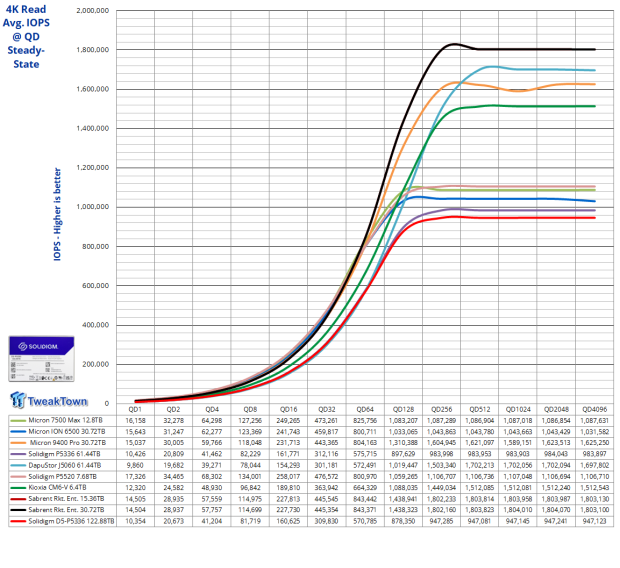The image size is (620, 568).
Task: Click the 'QD2048' column header
Action: coord(556,409)
